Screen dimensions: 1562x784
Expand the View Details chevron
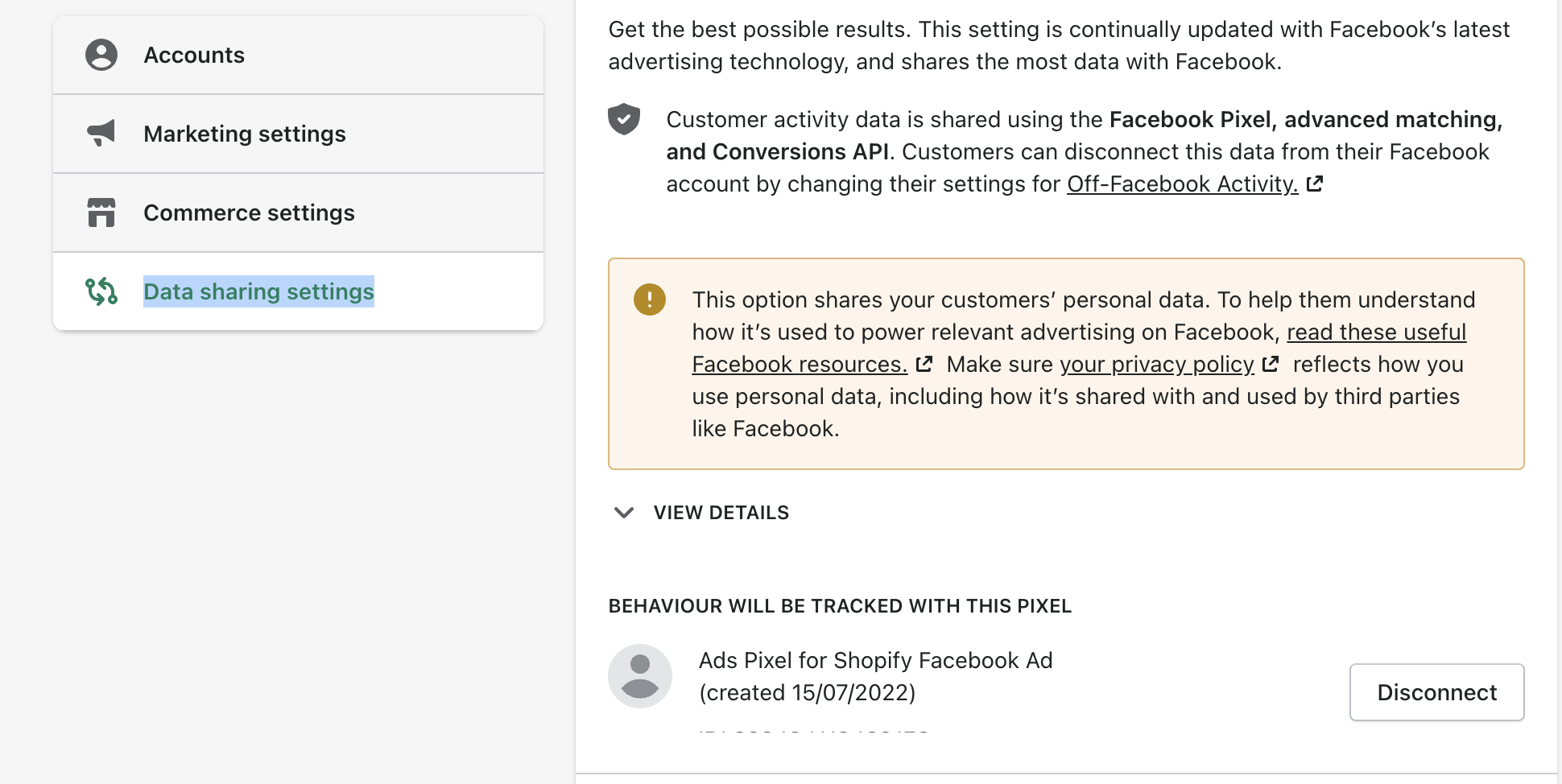624,513
